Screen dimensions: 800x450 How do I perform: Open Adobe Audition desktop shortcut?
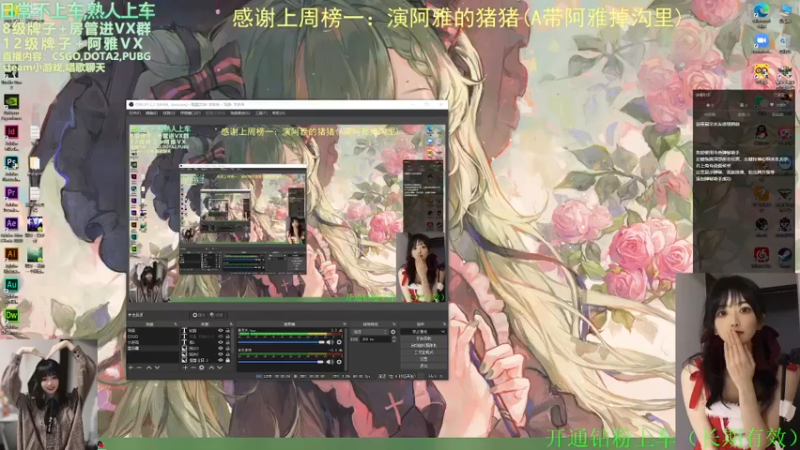point(11,285)
